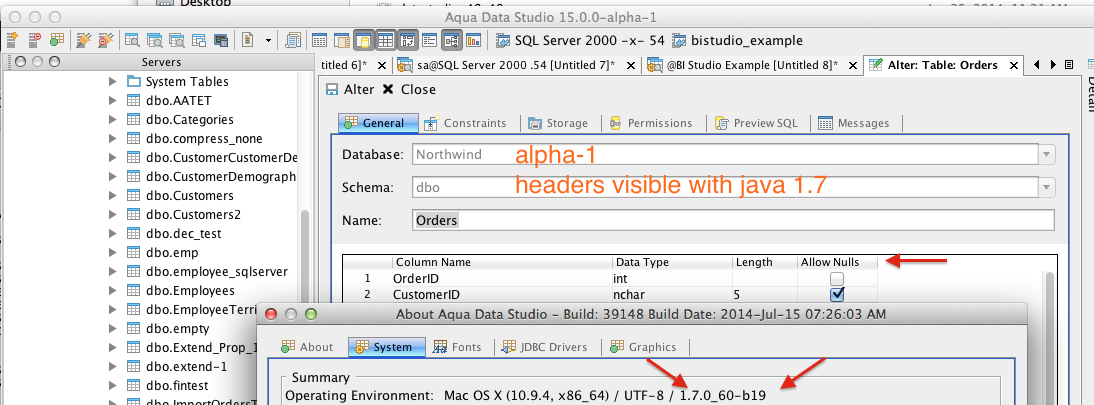Viewport: 1094px width, 405px height.
Task: Toggle Allow Nulls checkbox for CustomerID
Action: tap(837, 294)
